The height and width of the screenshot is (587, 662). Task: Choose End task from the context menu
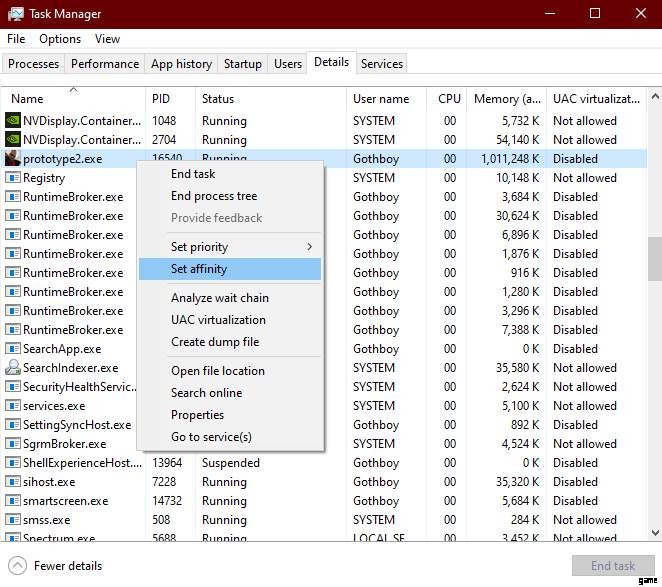pyautogui.click(x=230, y=174)
